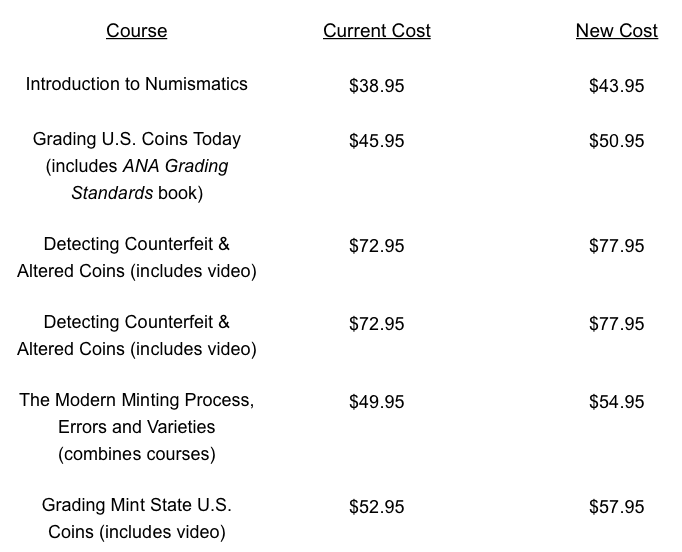Click the $49.95 current cost

[x=377, y=401]
